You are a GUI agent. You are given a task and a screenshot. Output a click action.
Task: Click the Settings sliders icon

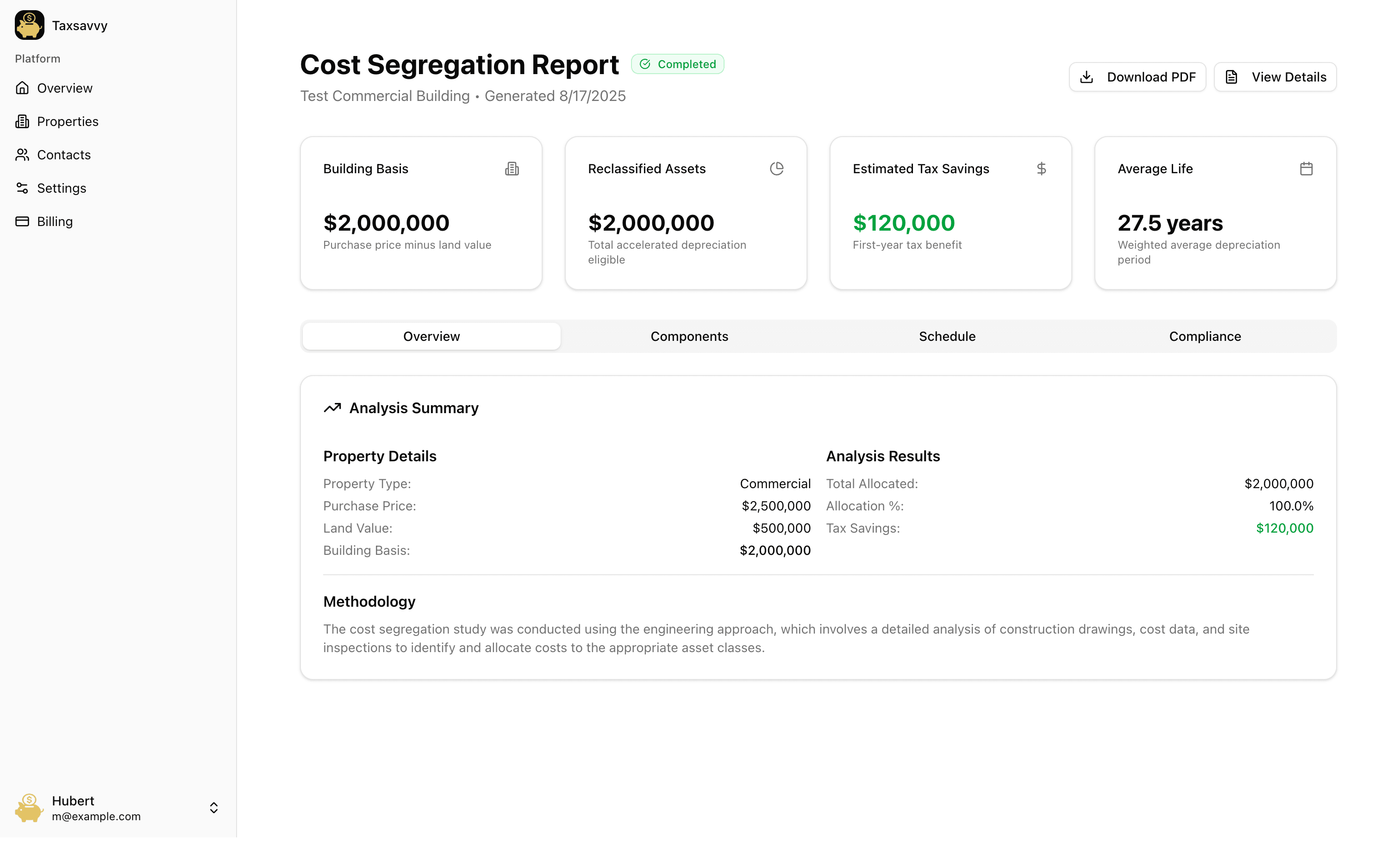[22, 188]
